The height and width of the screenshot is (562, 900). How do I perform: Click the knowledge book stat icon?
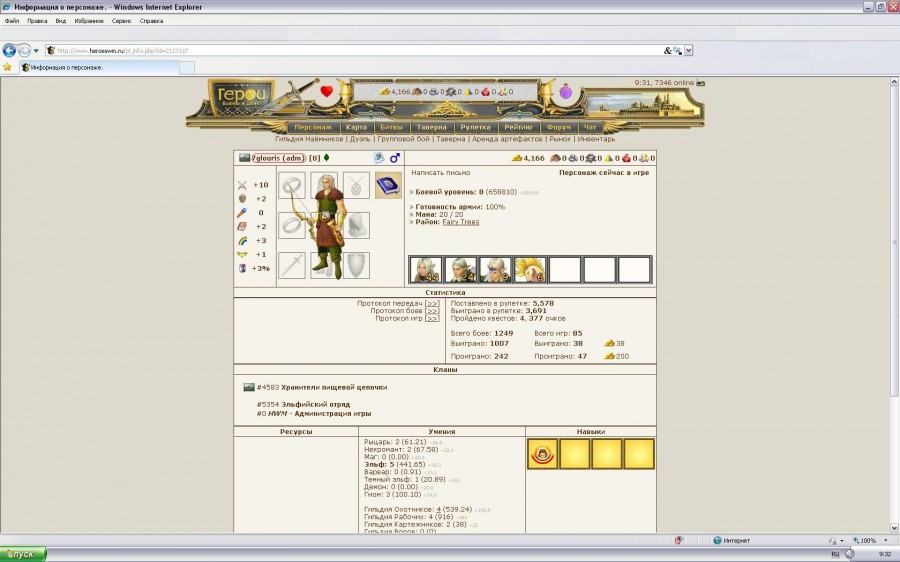(242, 226)
